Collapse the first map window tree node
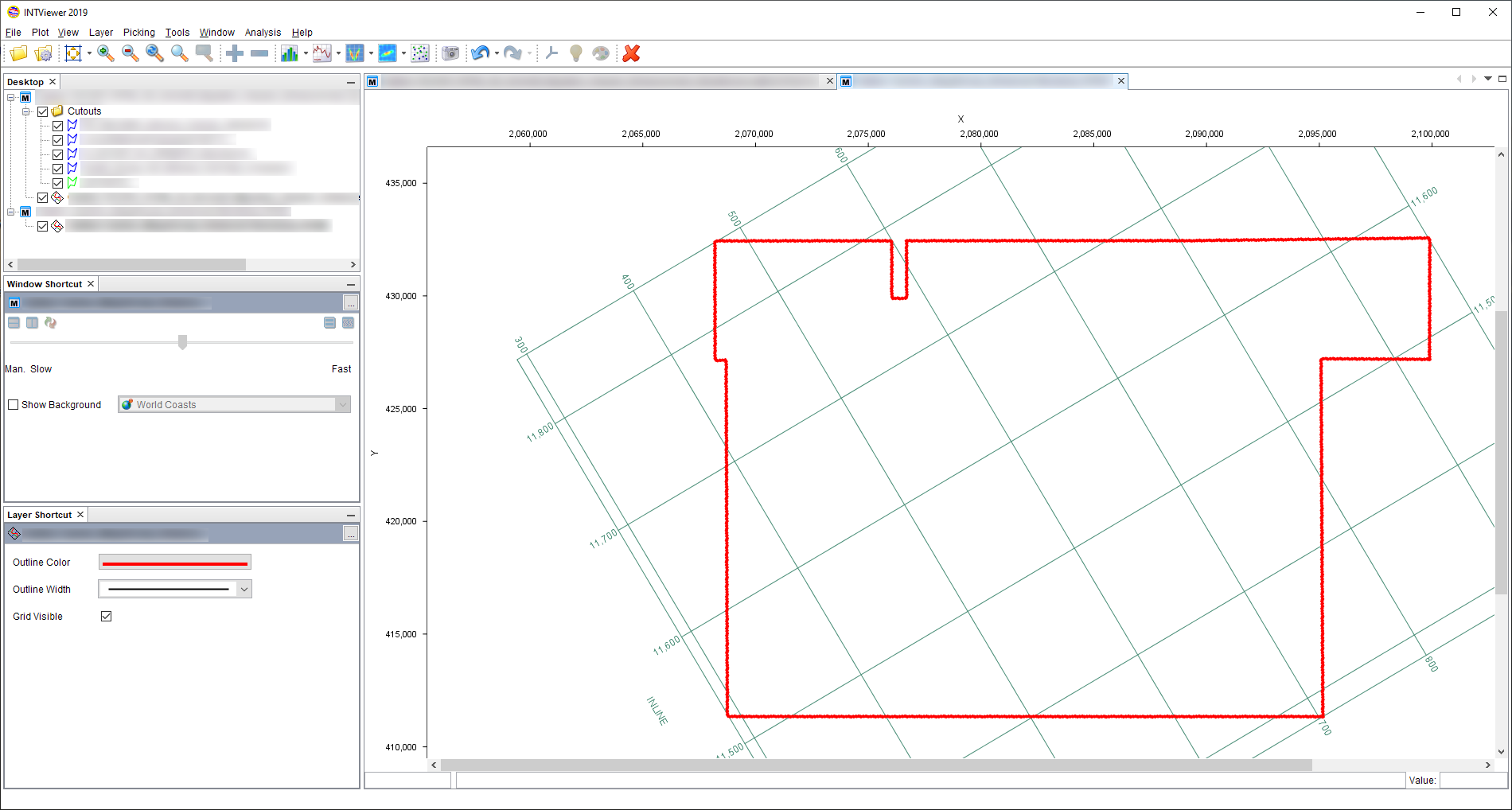Screen dimensions: 1512x810 [11, 97]
